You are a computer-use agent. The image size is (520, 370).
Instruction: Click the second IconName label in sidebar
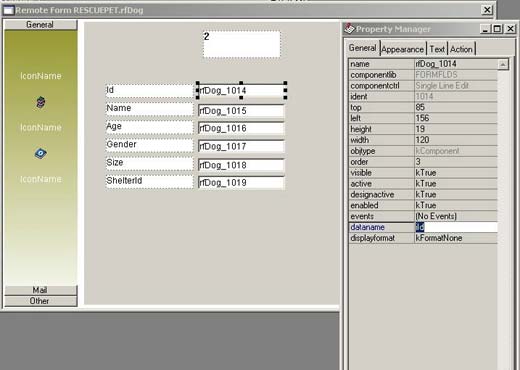click(41, 128)
